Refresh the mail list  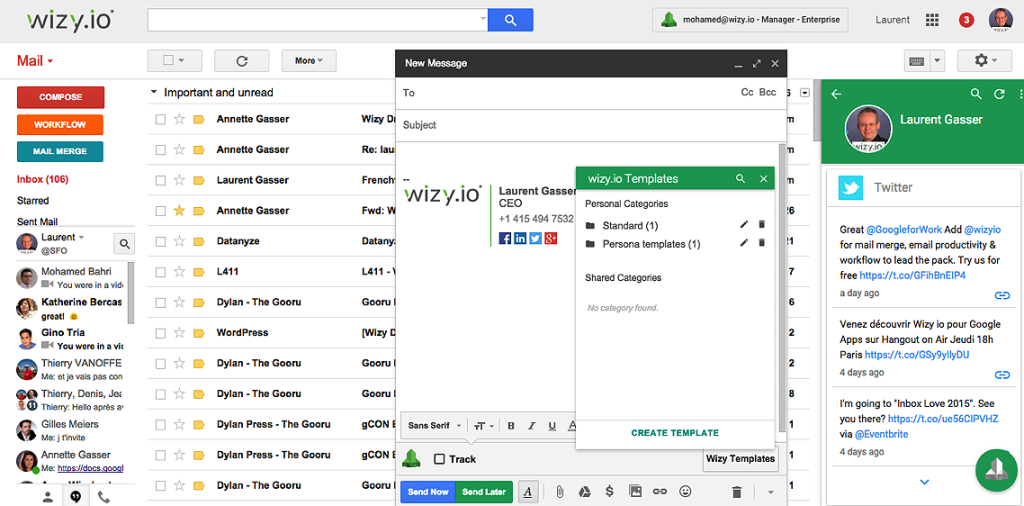click(242, 61)
